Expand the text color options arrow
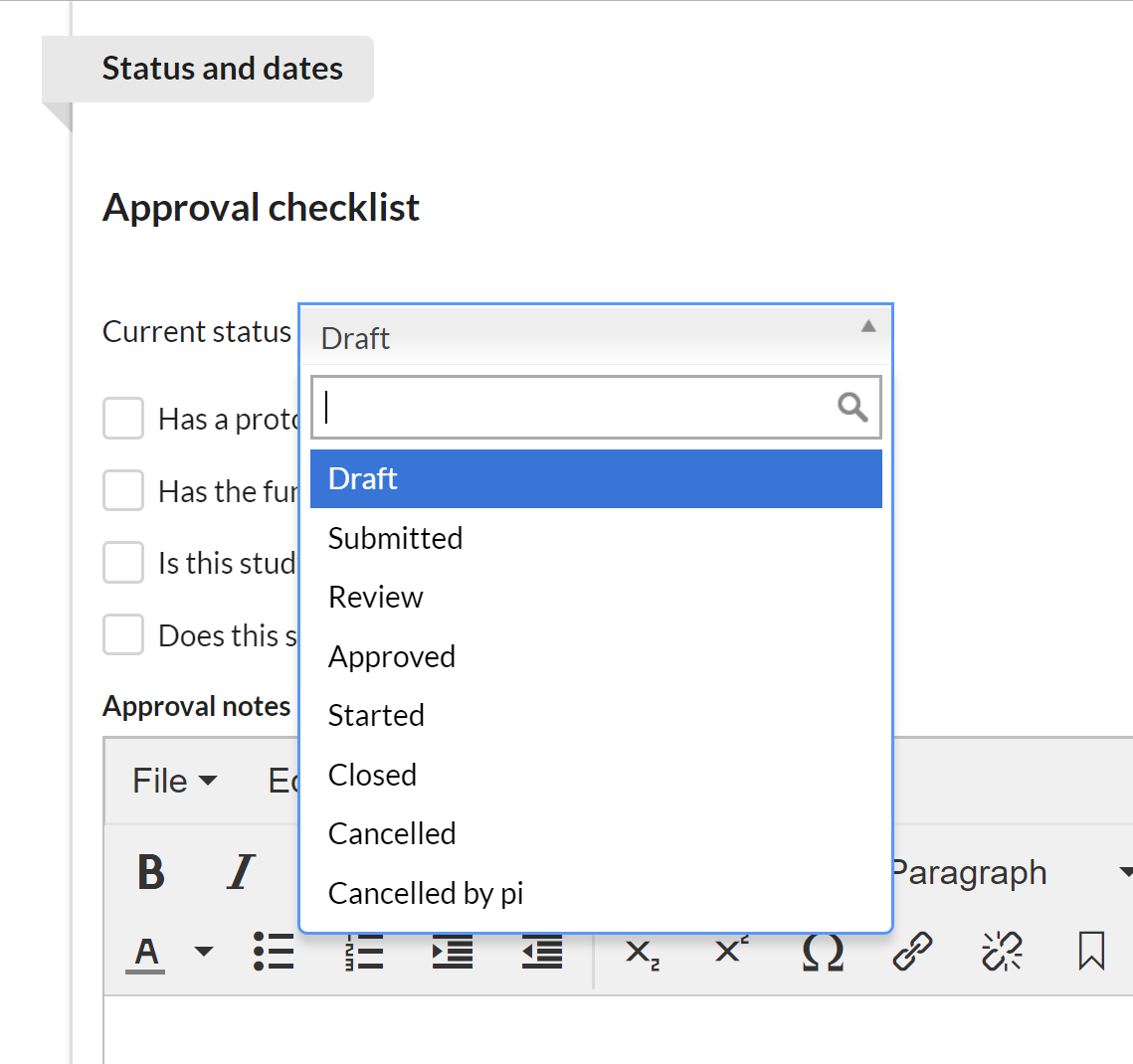 click(204, 952)
